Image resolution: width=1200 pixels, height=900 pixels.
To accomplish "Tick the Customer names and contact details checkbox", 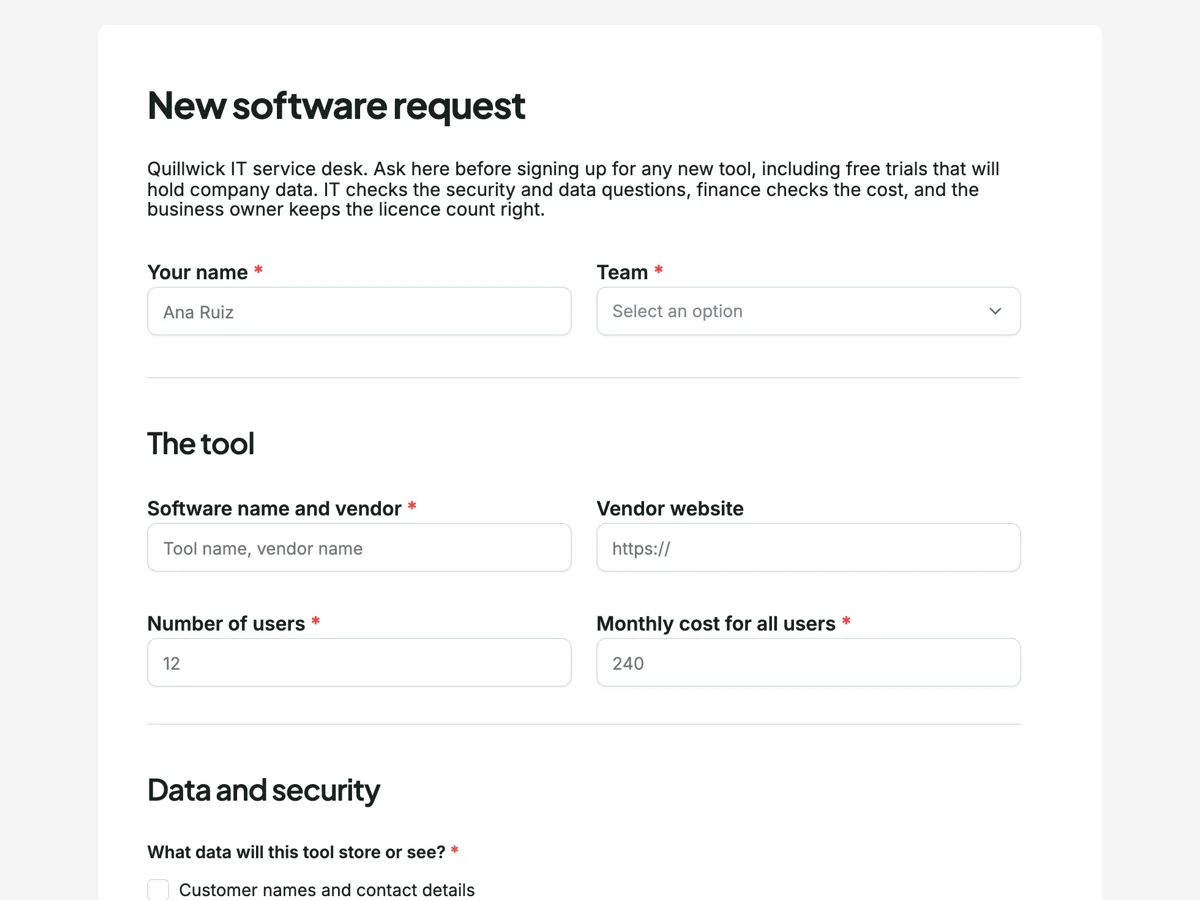I will tap(158, 890).
